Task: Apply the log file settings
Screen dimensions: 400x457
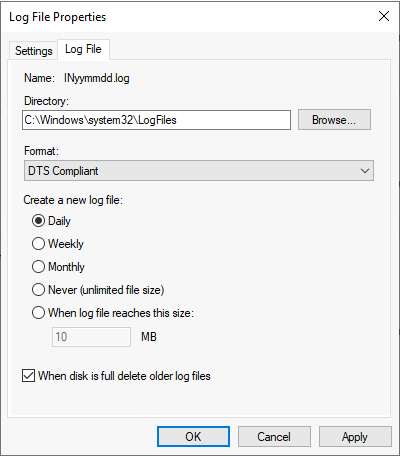Action: click(355, 437)
